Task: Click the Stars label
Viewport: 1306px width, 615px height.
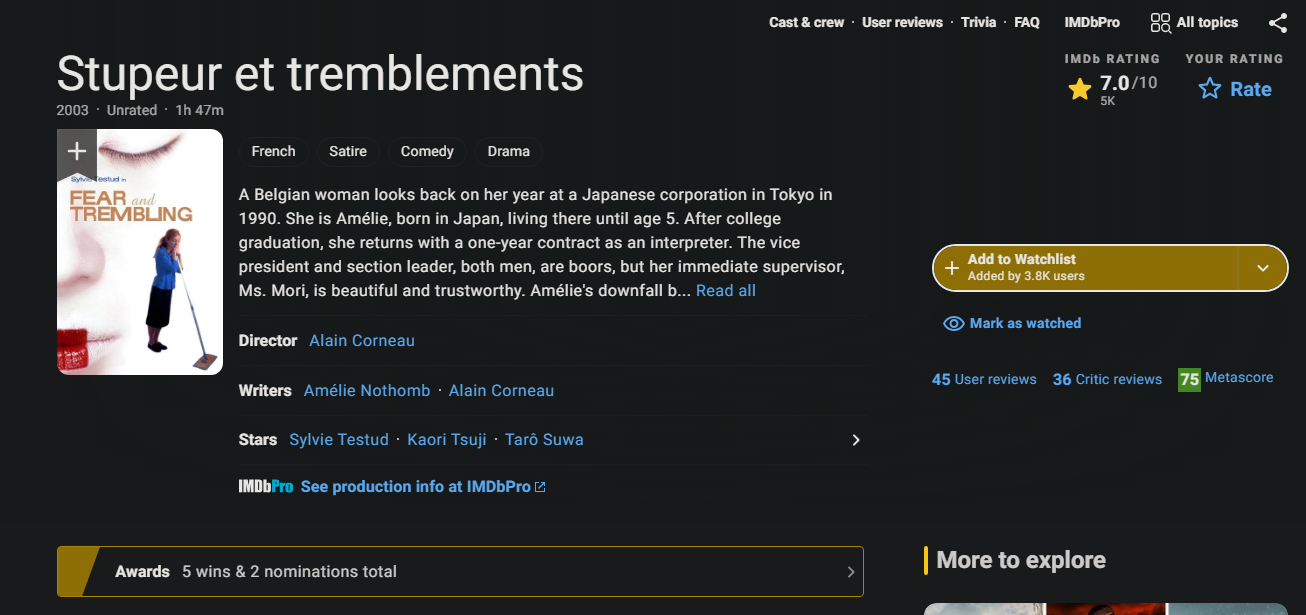Action: [258, 440]
